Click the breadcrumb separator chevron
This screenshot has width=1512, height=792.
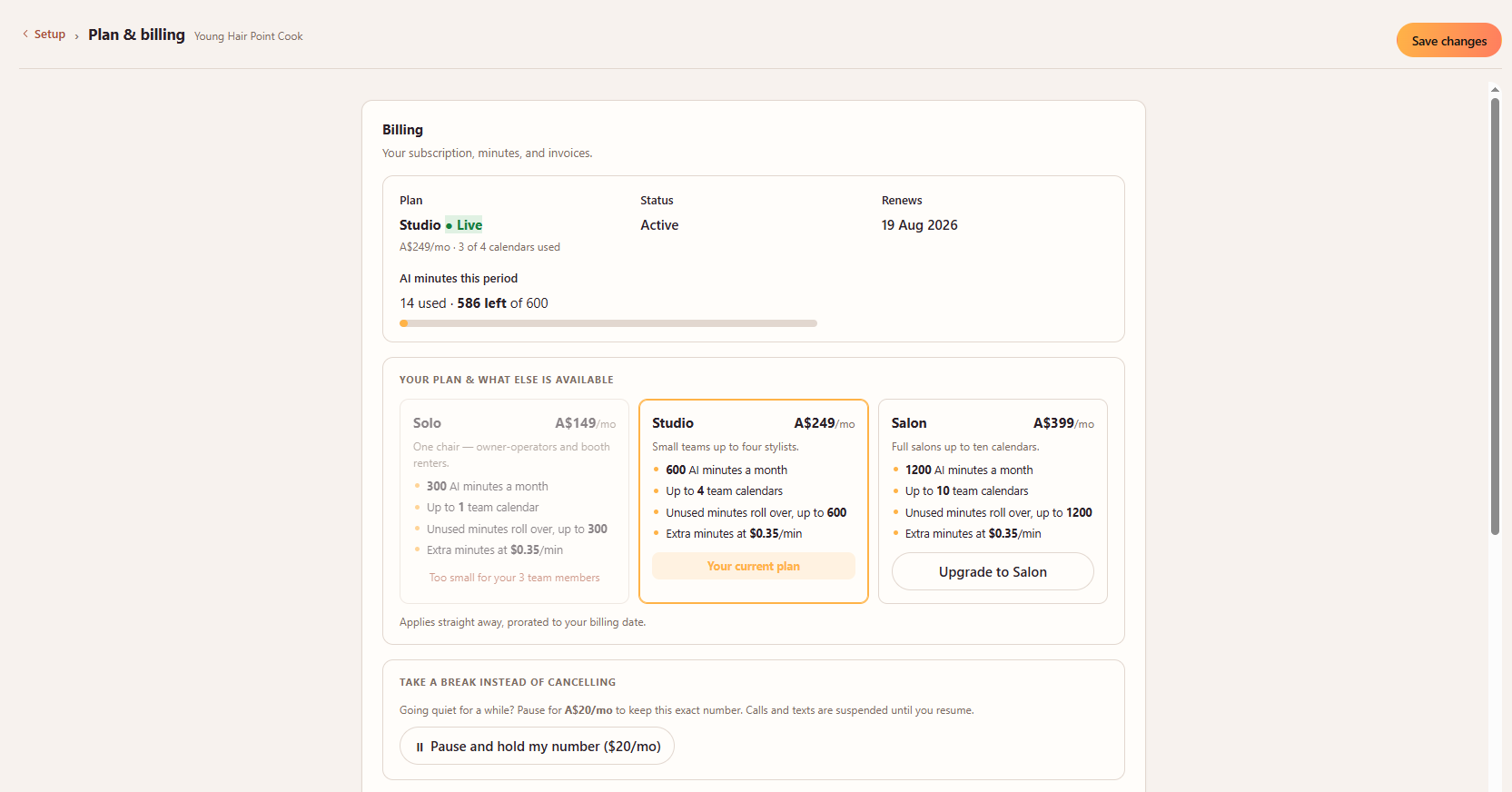(x=76, y=36)
